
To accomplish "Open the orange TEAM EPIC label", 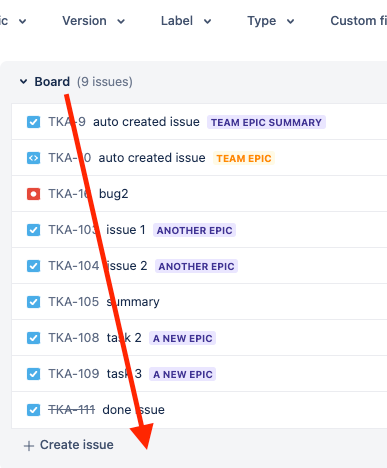I will [x=244, y=158].
